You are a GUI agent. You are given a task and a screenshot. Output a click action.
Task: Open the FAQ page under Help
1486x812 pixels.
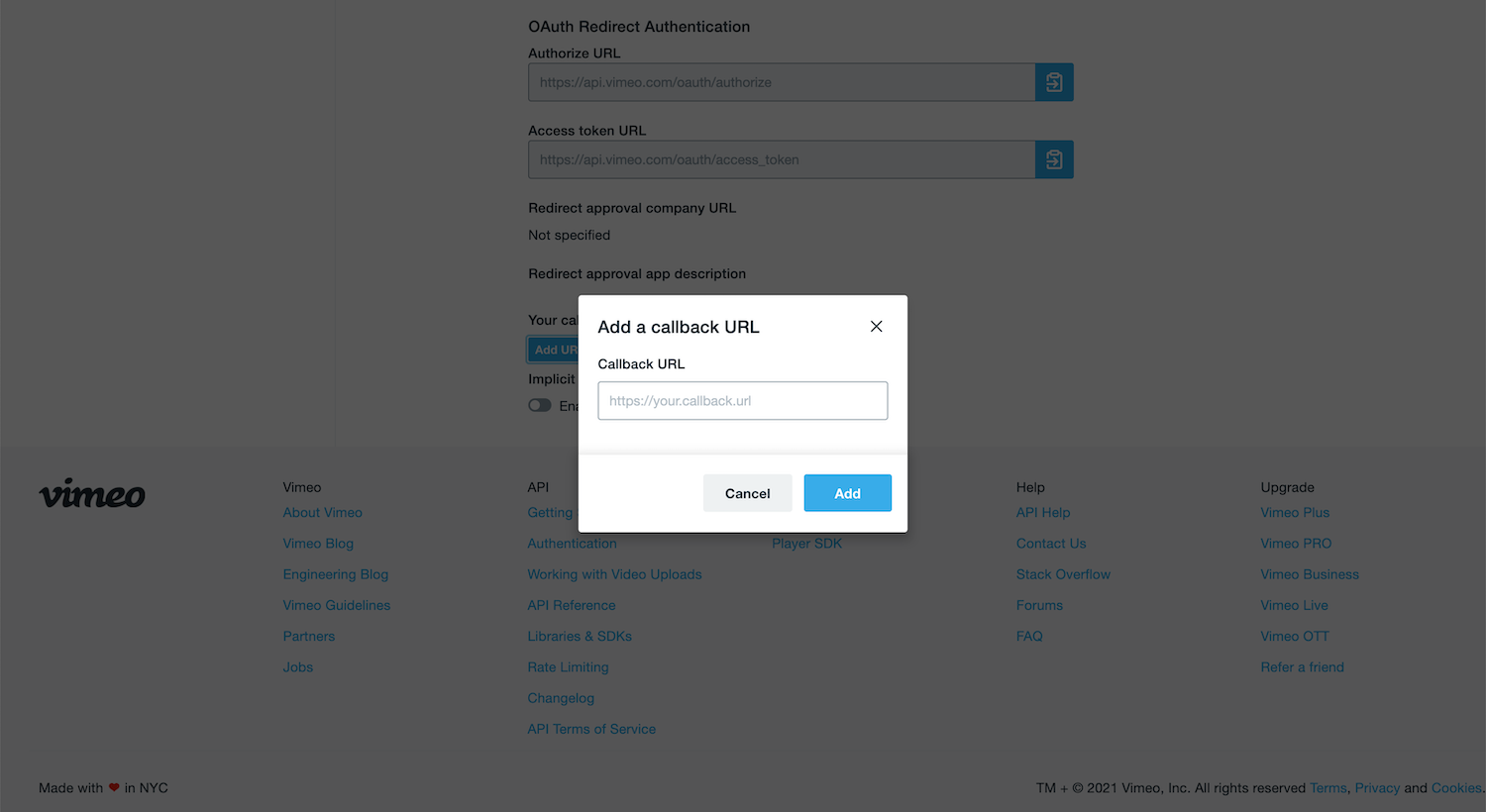pyautogui.click(x=1029, y=636)
